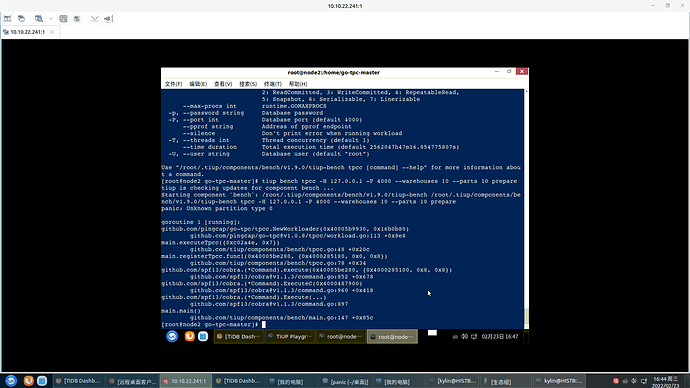Click the terminal title bar root@node2:/home/go-tpc-master
The width and height of the screenshot is (690, 388).
[x=334, y=73]
